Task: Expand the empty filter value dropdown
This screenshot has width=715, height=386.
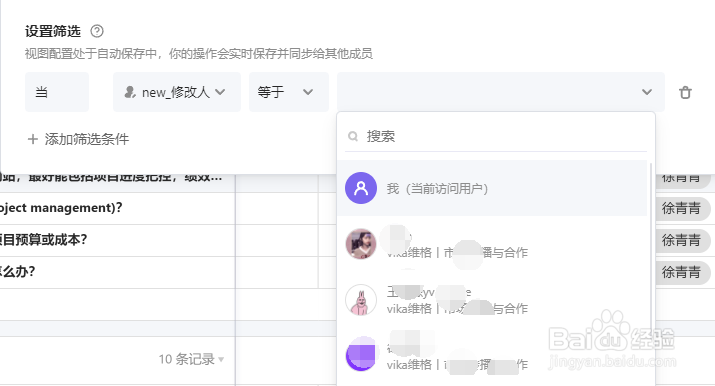Action: [501, 92]
